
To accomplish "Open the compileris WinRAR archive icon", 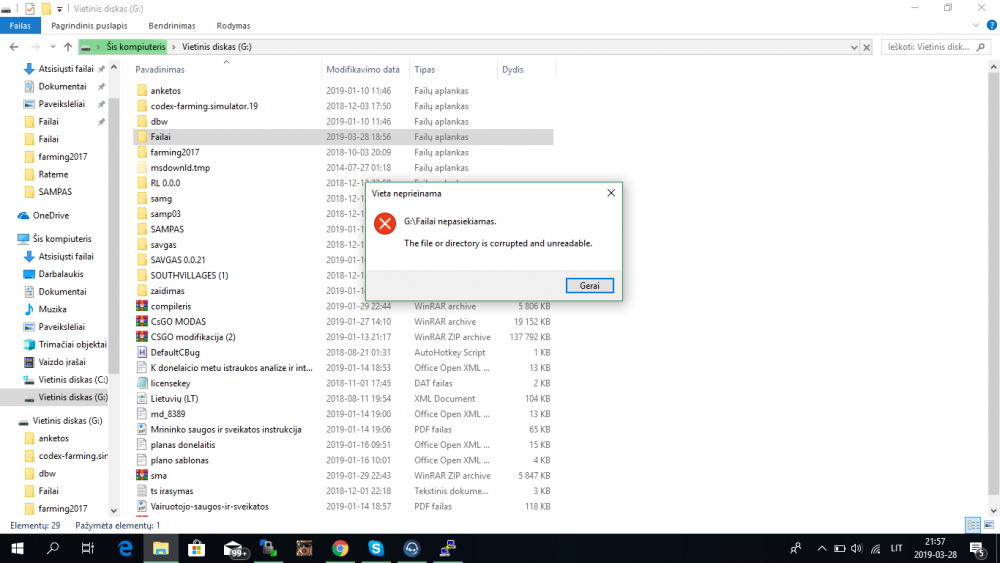I will [x=142, y=306].
